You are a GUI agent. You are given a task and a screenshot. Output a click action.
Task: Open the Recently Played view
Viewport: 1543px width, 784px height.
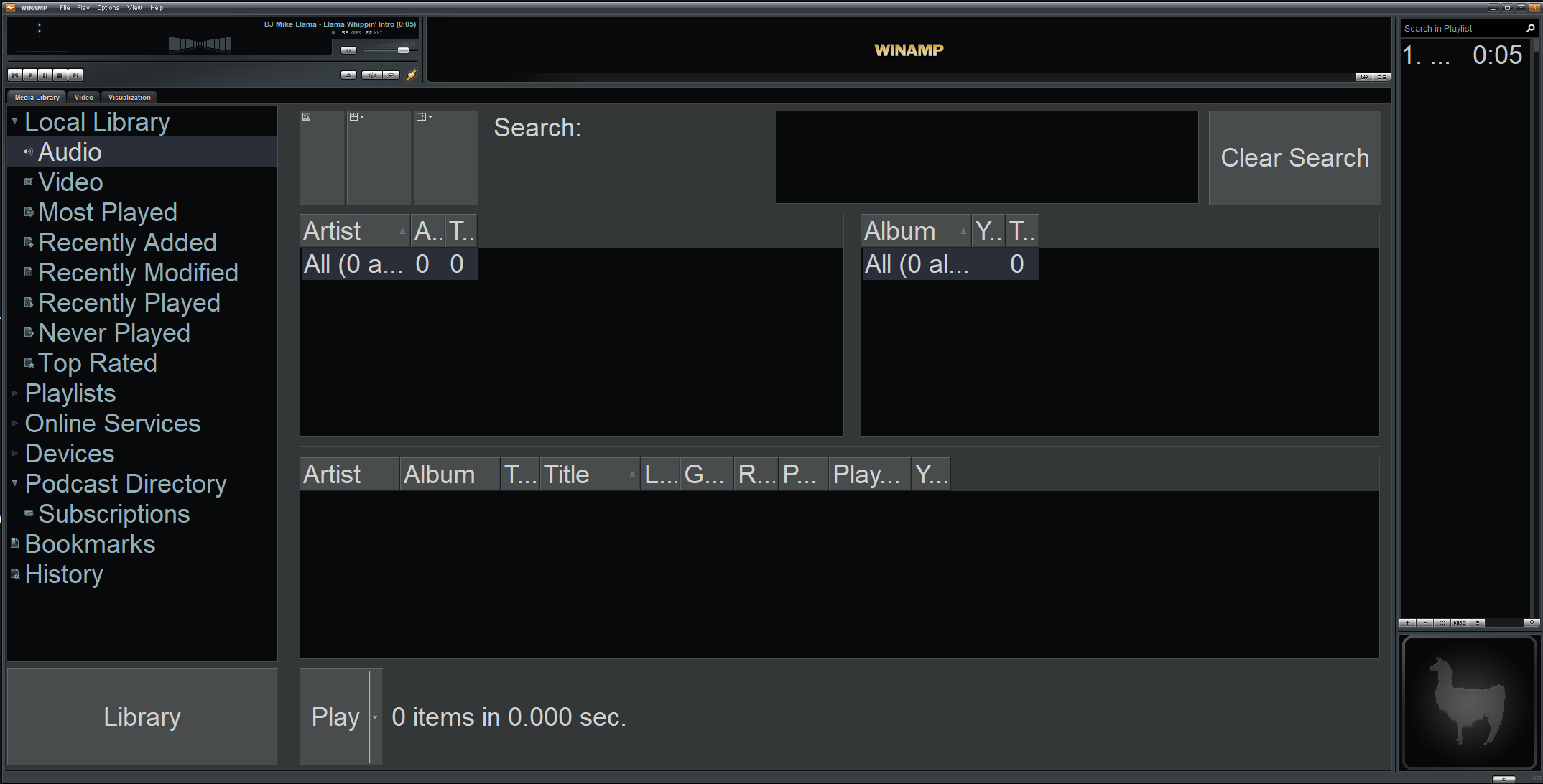[x=129, y=303]
